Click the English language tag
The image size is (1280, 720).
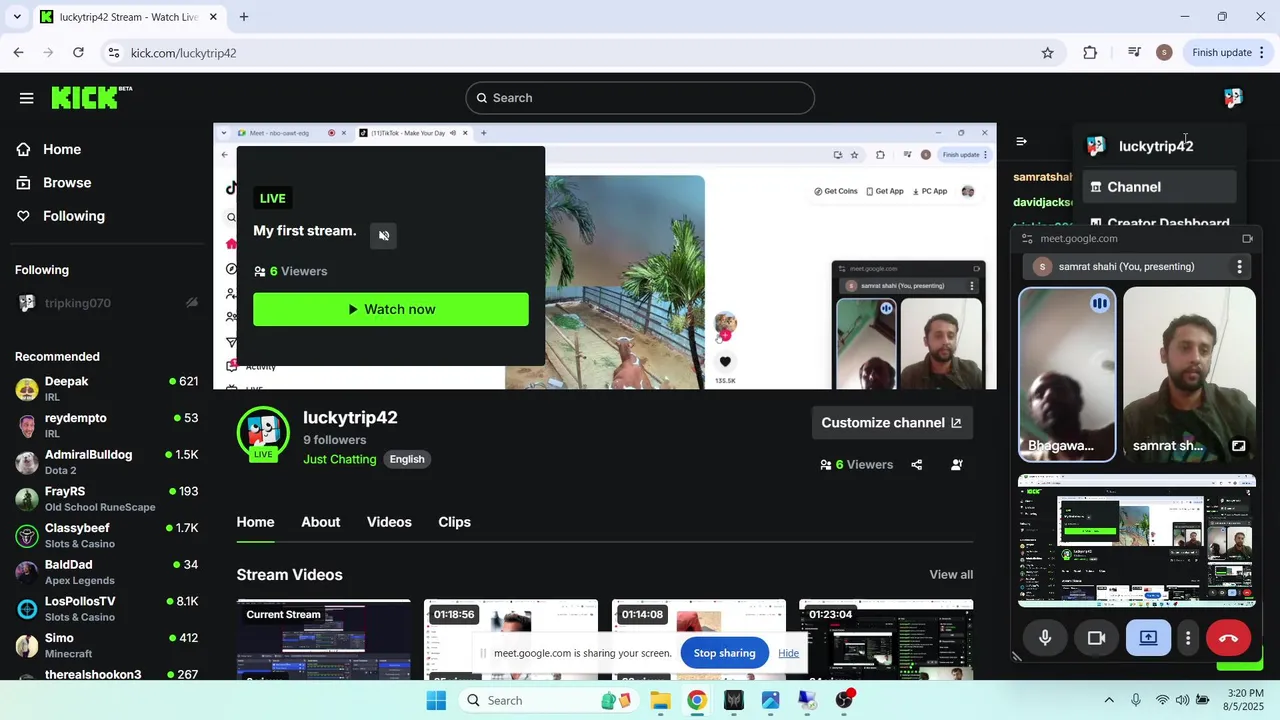[407, 459]
